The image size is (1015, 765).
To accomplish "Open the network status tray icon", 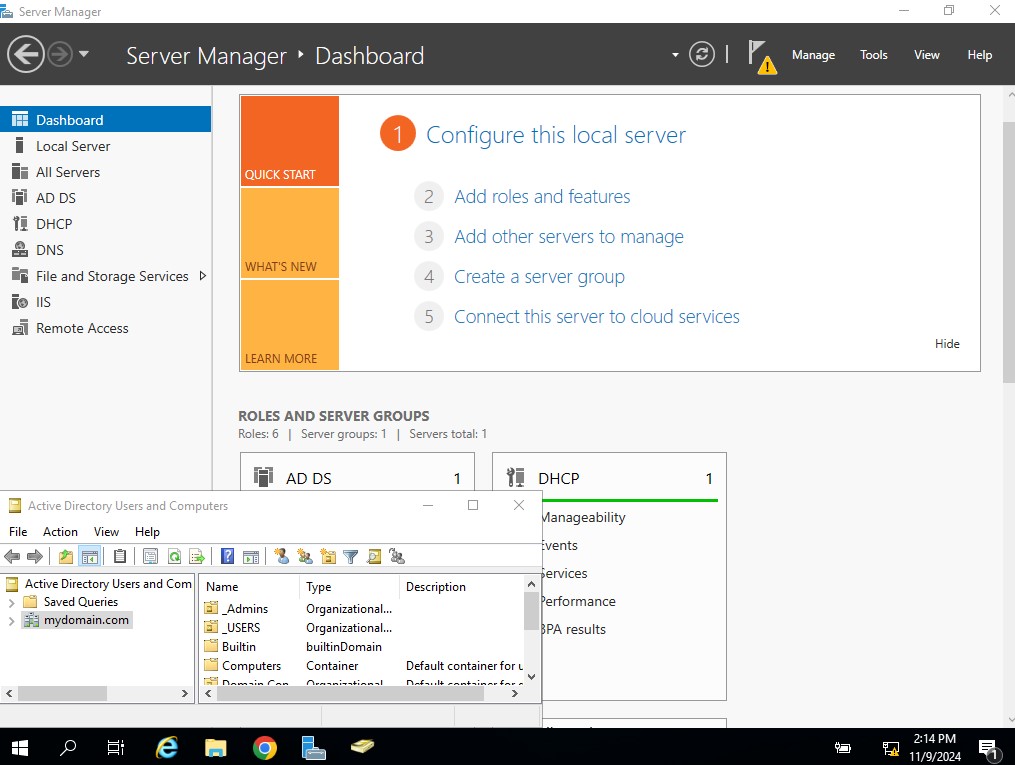I will 891,748.
